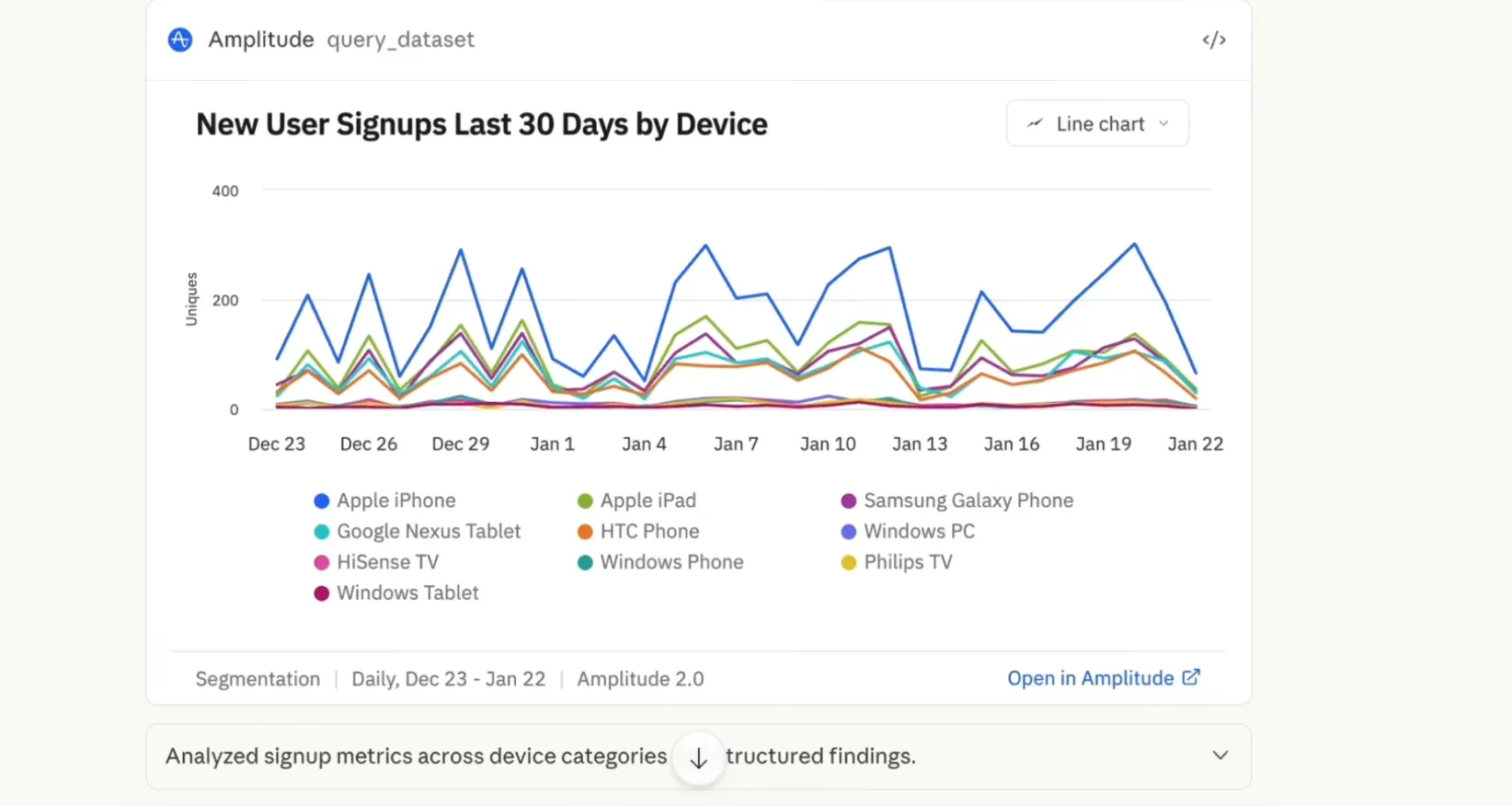Click the Dec 26 x-axis label
The height and width of the screenshot is (806, 1512).
[x=369, y=443]
